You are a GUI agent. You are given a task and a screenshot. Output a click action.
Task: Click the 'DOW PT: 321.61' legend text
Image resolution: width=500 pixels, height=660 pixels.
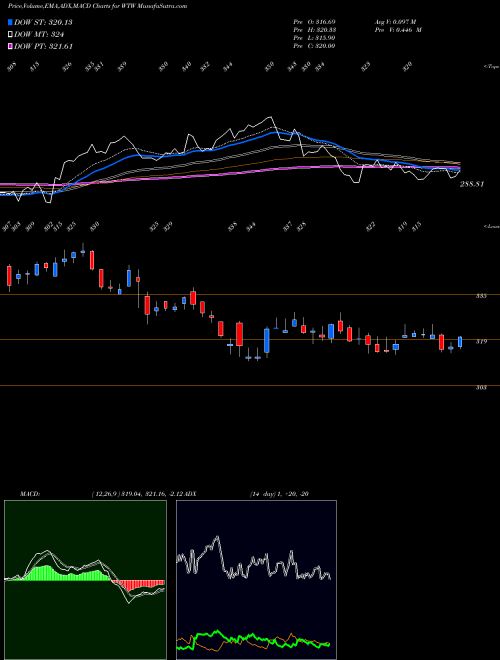pos(43,46)
